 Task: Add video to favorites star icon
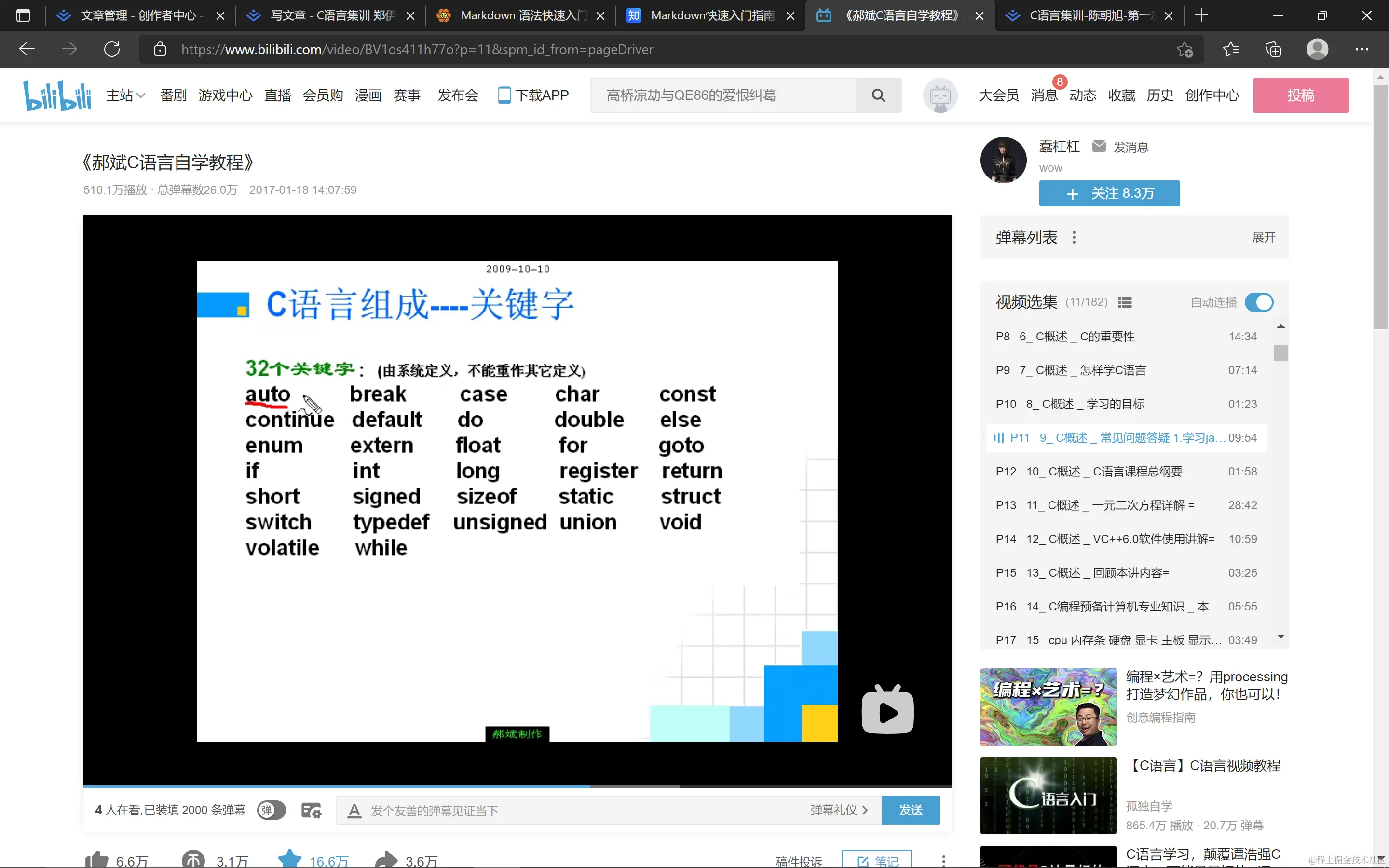pos(290,859)
